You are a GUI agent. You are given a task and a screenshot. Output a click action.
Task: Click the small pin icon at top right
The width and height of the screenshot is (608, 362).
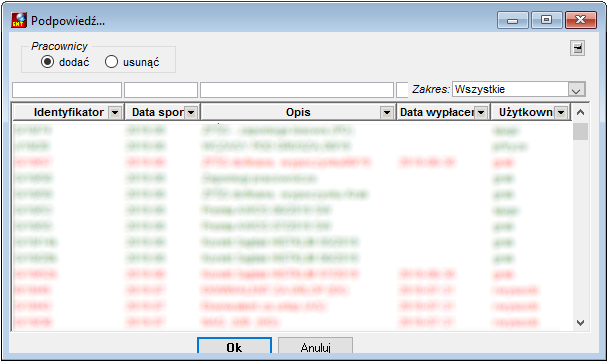point(577,48)
